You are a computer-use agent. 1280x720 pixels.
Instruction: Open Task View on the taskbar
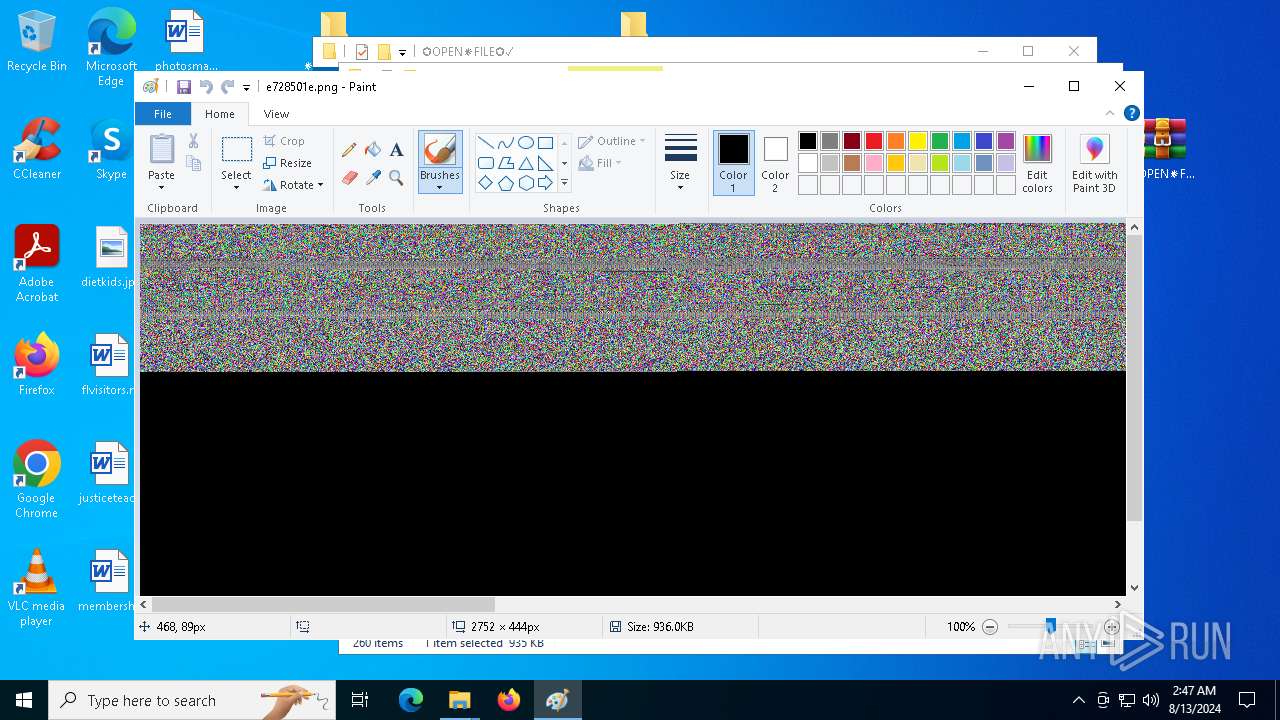[360, 700]
